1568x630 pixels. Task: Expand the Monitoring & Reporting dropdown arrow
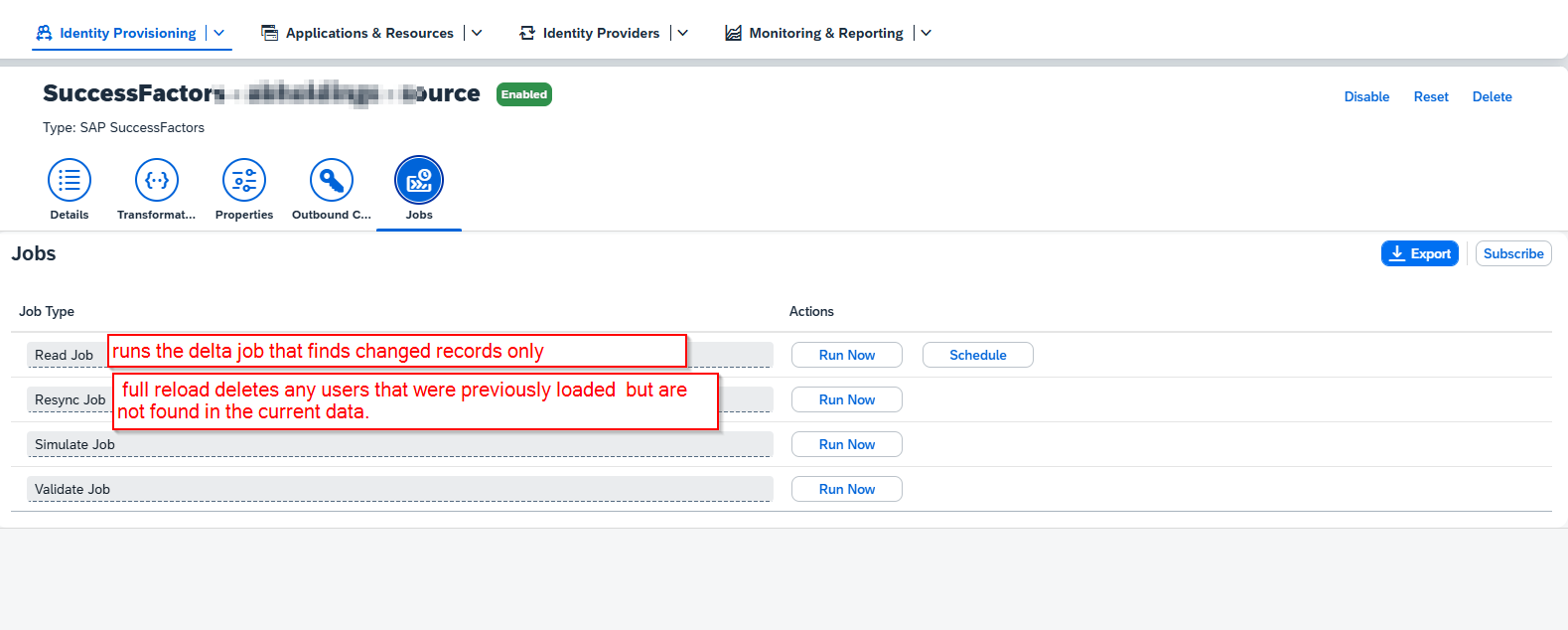927,33
